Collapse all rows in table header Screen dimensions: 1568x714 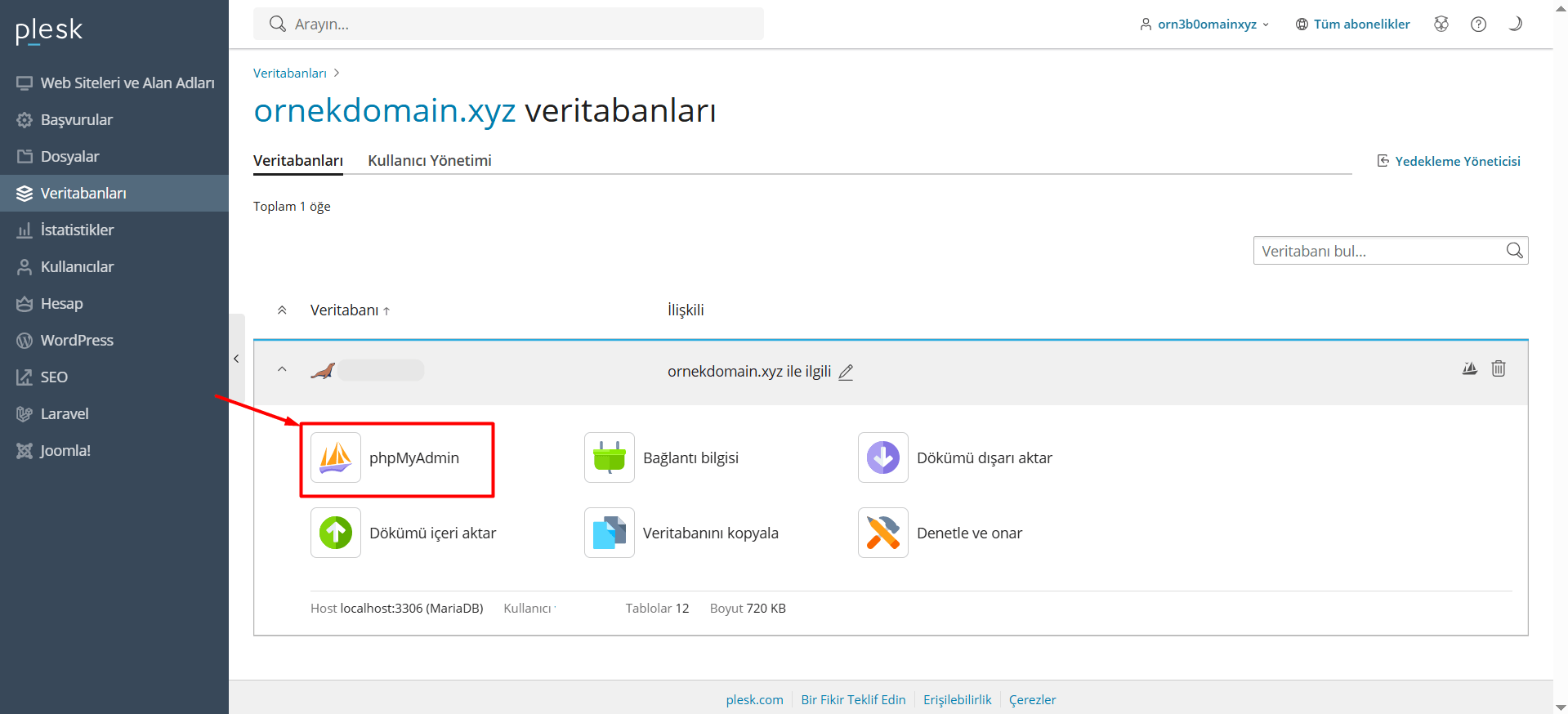[282, 310]
